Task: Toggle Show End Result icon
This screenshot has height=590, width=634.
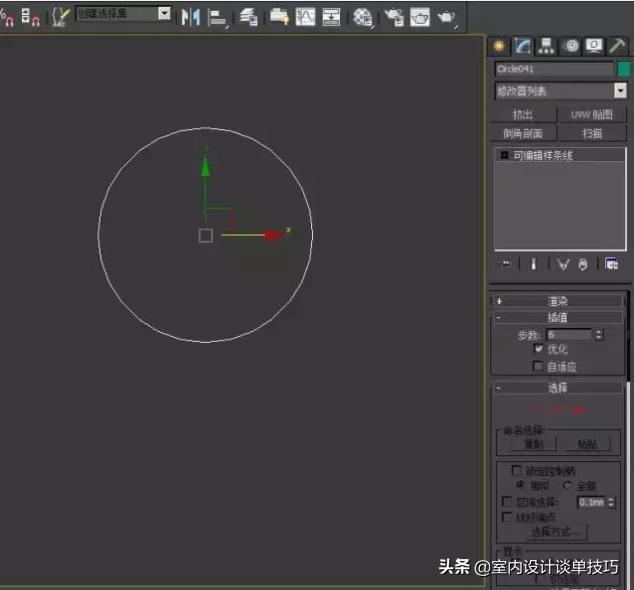Action: coord(534,264)
